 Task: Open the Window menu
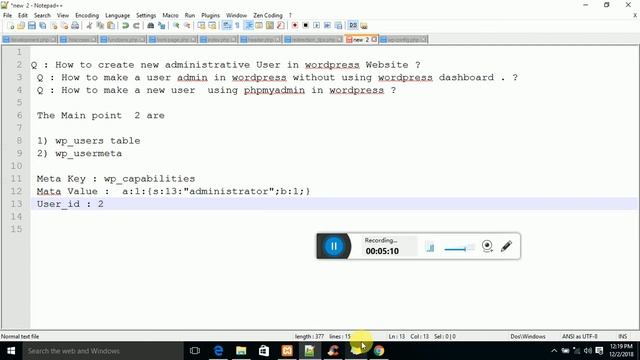236,15
